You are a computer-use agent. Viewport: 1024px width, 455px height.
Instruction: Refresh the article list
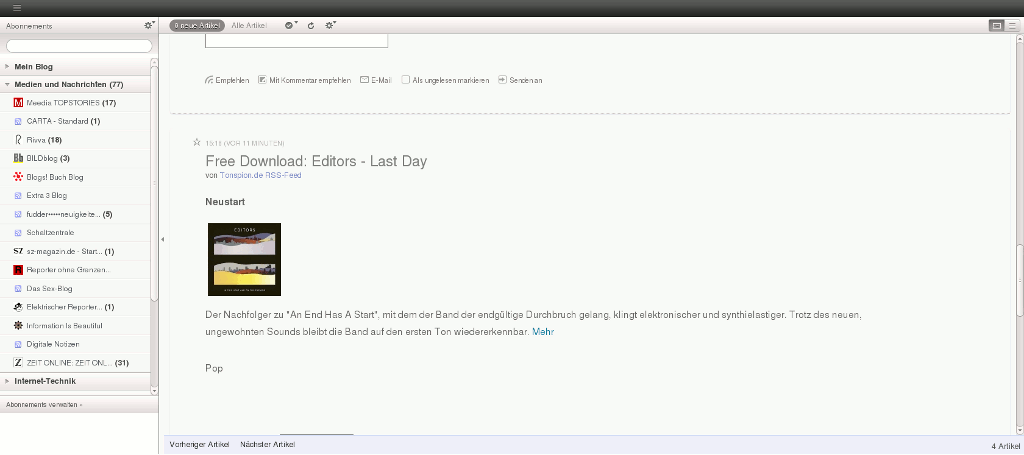point(311,25)
